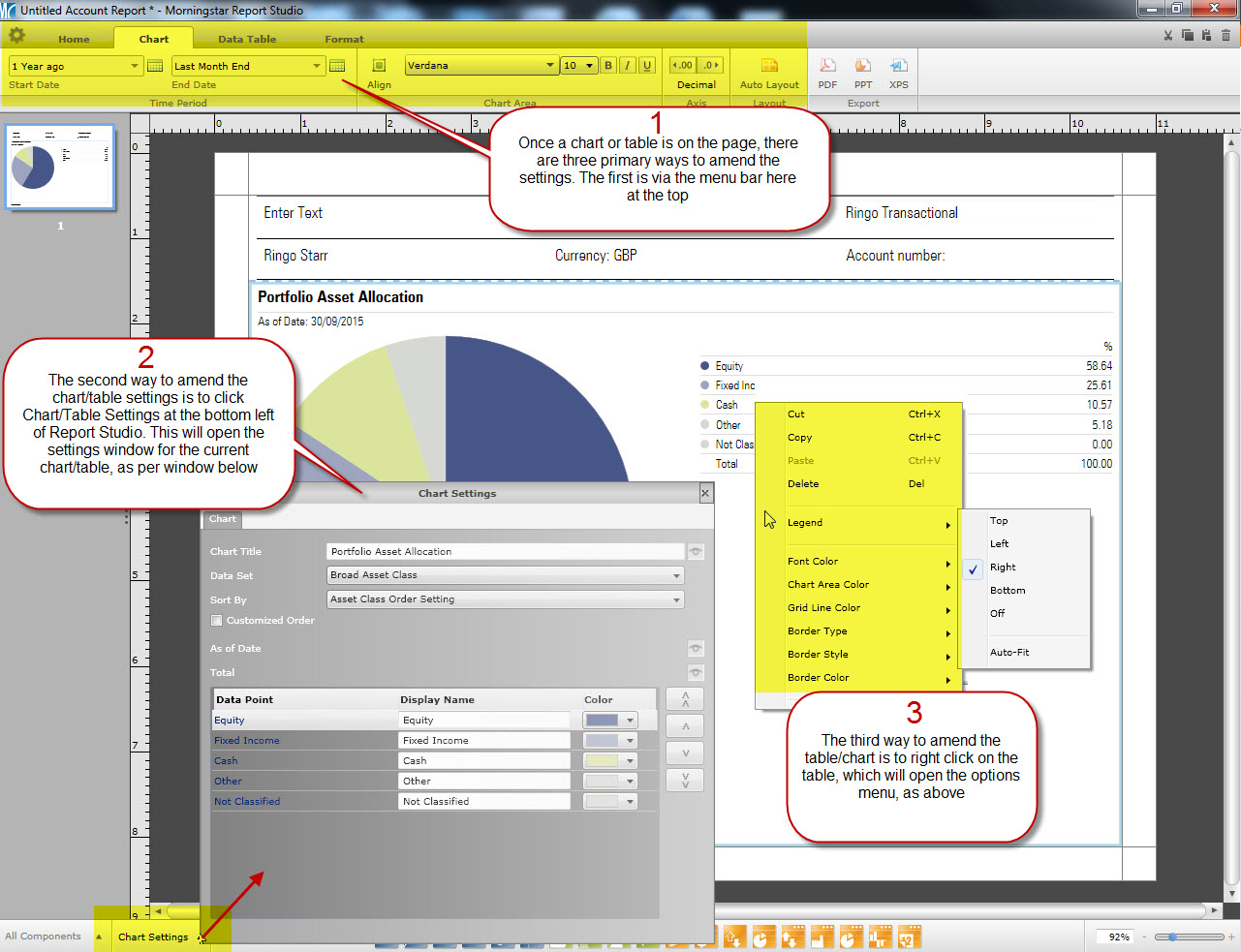Open the Equity color swatch picker
The height and width of the screenshot is (952, 1241).
tap(631, 720)
